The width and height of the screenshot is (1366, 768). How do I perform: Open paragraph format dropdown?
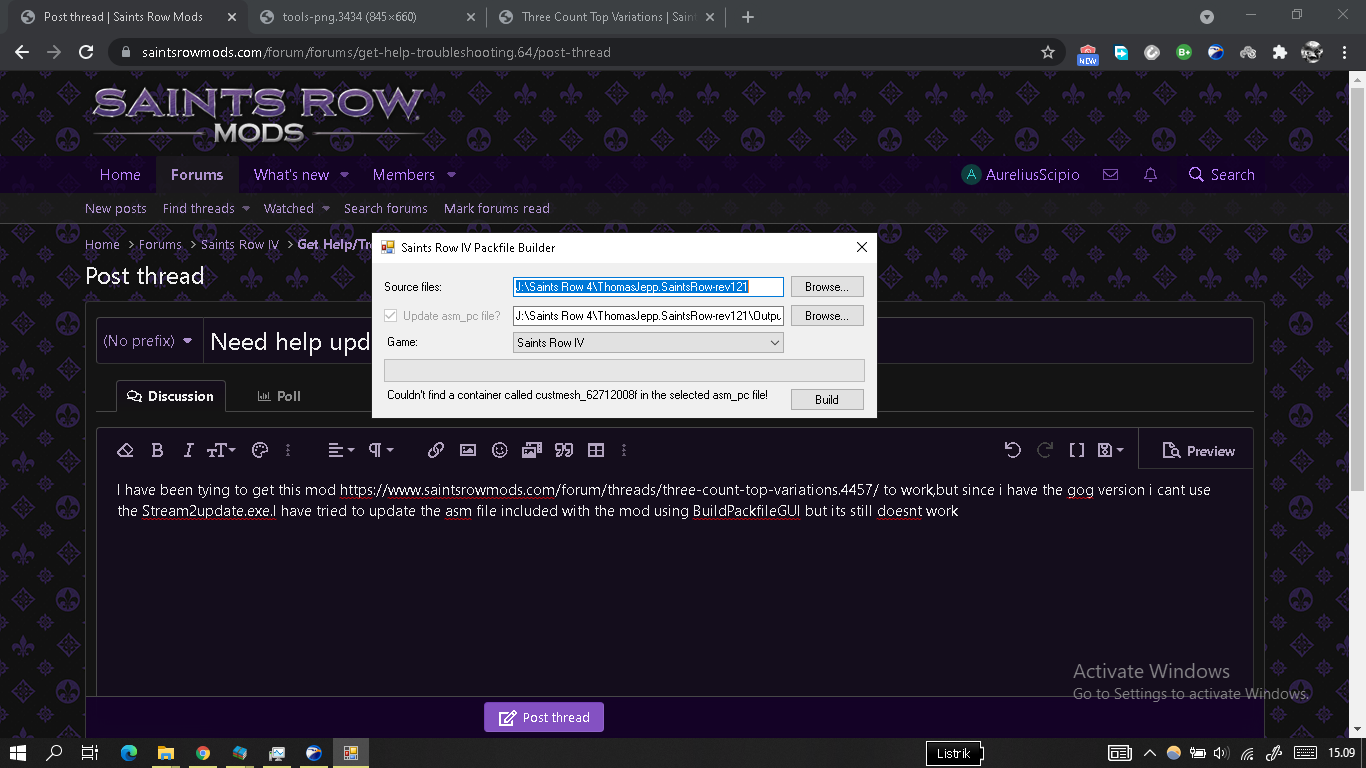(381, 451)
